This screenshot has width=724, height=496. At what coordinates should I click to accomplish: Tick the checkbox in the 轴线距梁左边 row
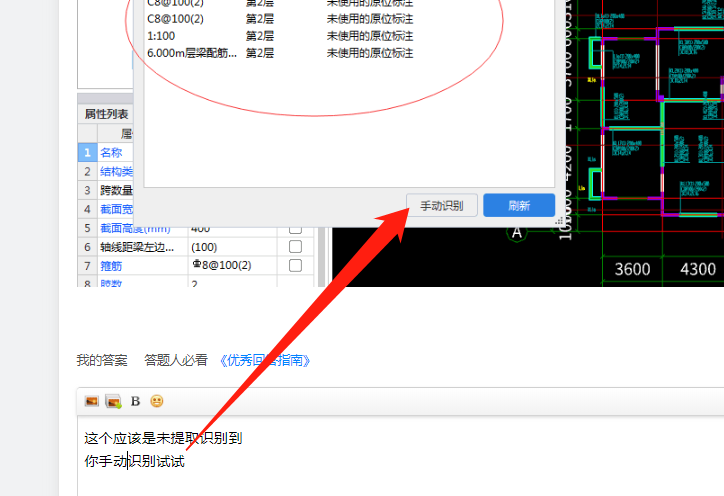tap(295, 247)
